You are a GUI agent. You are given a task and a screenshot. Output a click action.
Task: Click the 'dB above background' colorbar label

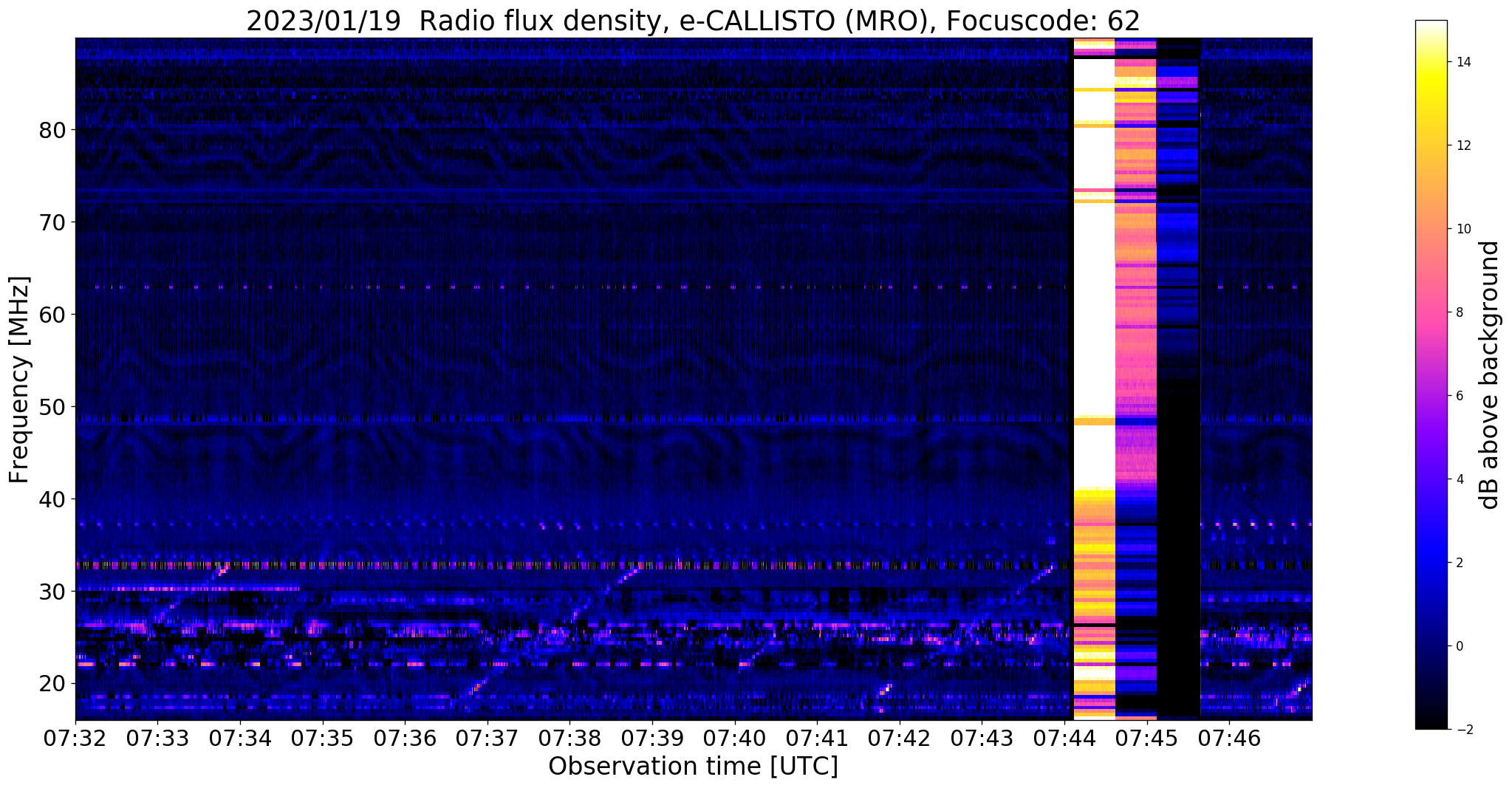coord(1491,375)
